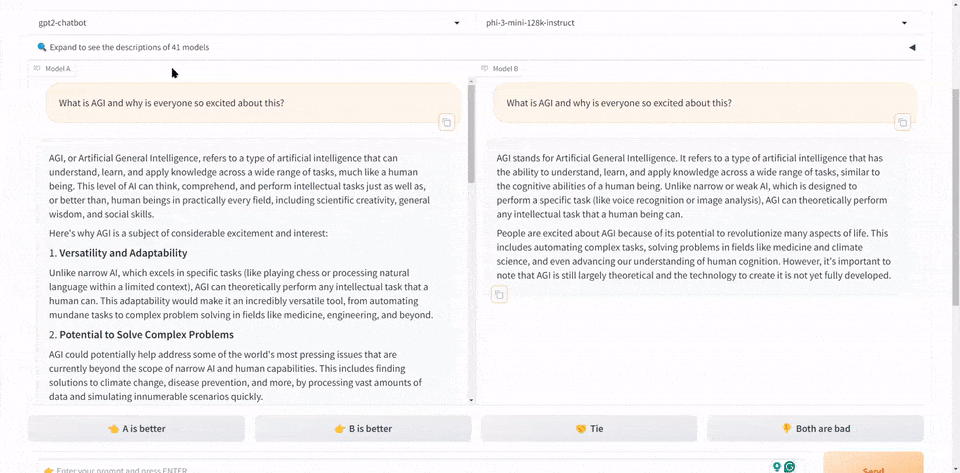Click Model A panel scrollbar thumb
The image size is (960, 473).
click(x=471, y=133)
